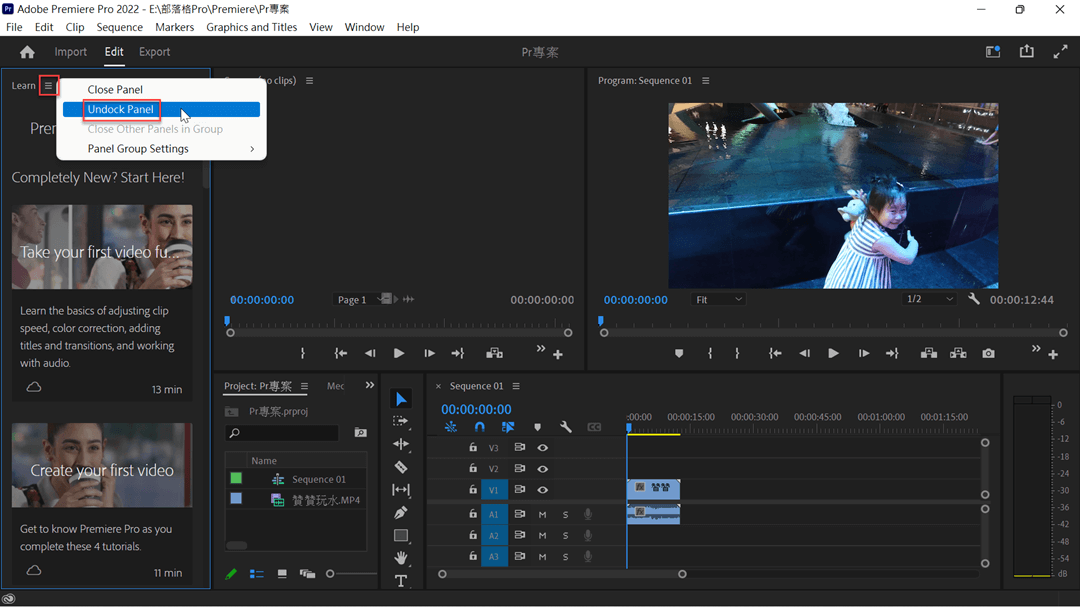Viewport: 1080px width, 607px height.
Task: Select the Ripple Edit tool
Action: pos(401,444)
